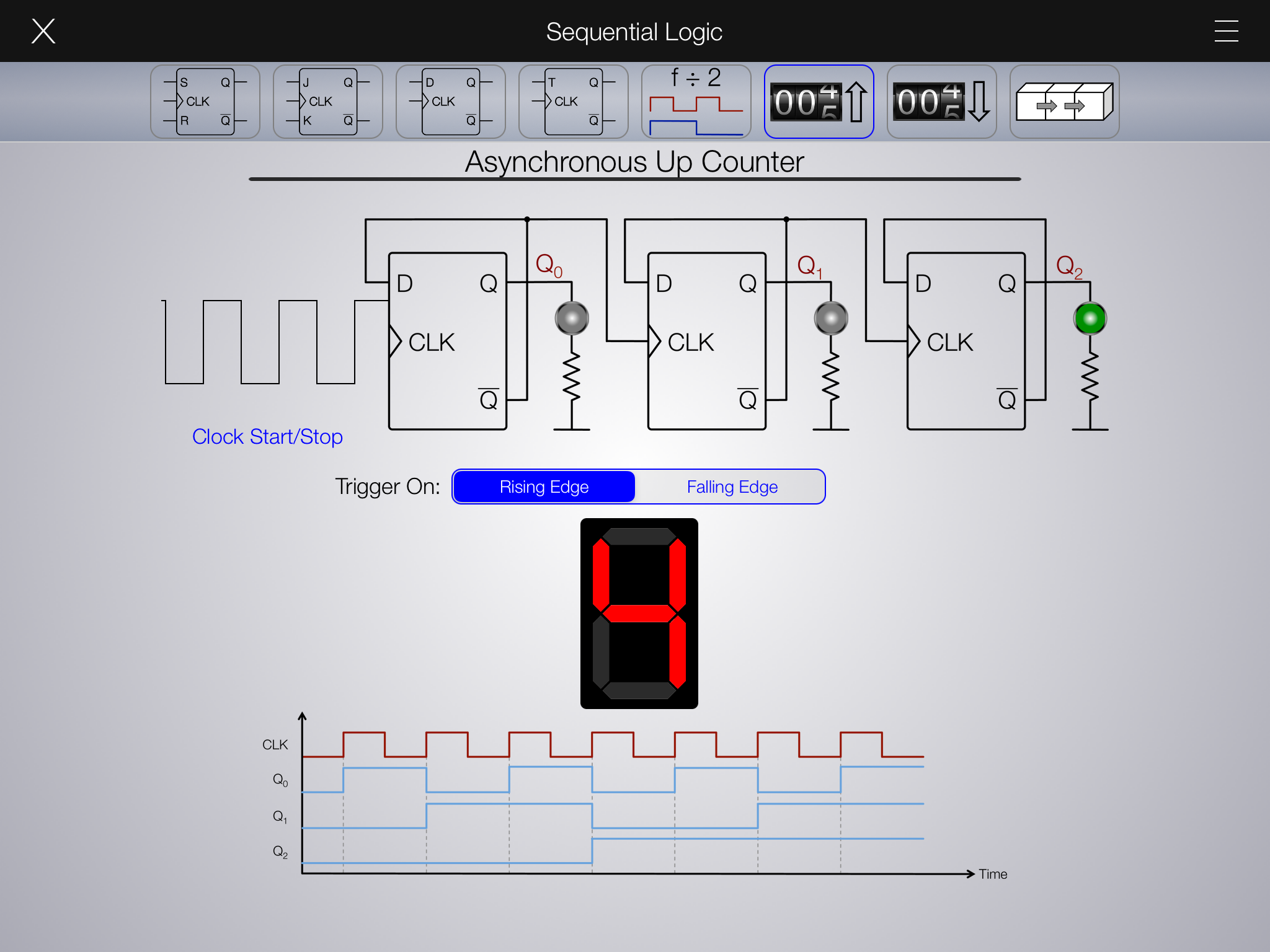Click the CLK label in timing diagram
The image size is (1270, 952).
pyautogui.click(x=275, y=744)
